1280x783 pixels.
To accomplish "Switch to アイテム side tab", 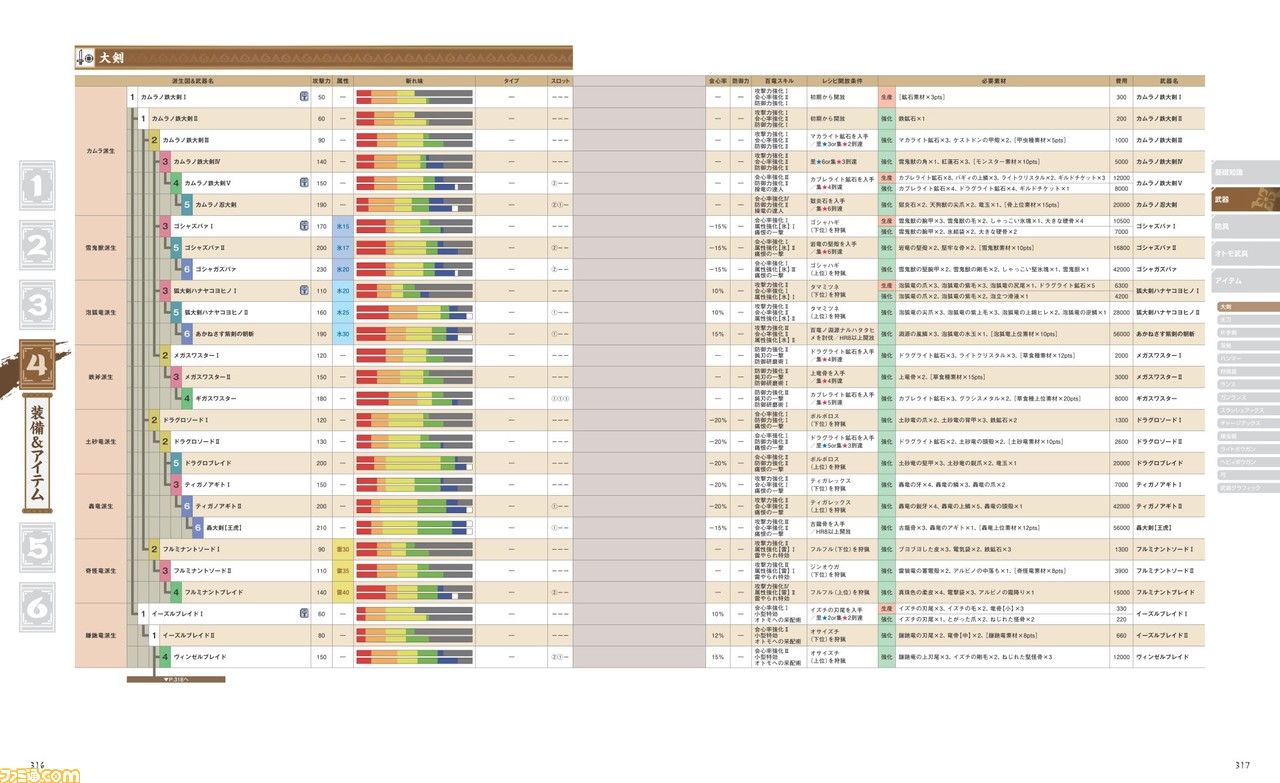I will point(1245,281).
